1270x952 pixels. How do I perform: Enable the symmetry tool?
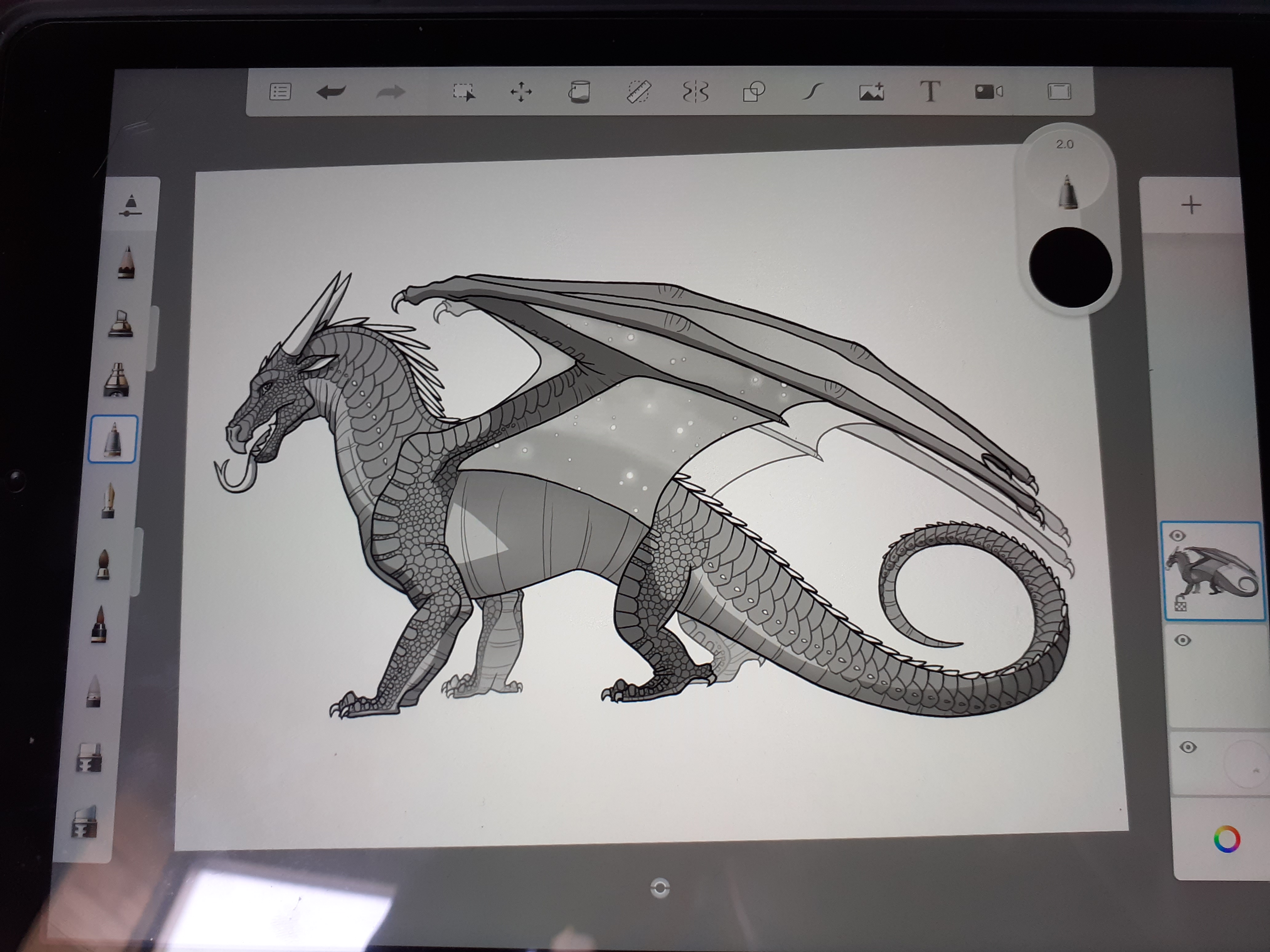(x=696, y=92)
